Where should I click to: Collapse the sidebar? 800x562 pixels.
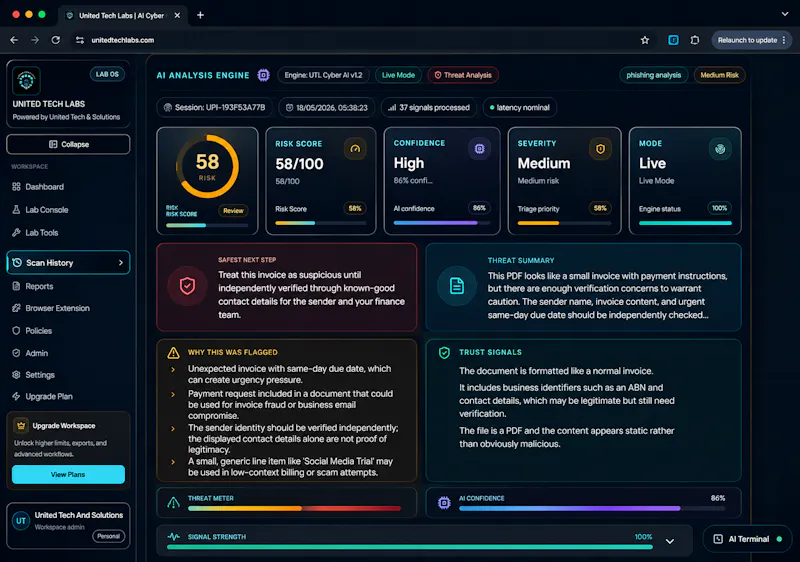(68, 144)
